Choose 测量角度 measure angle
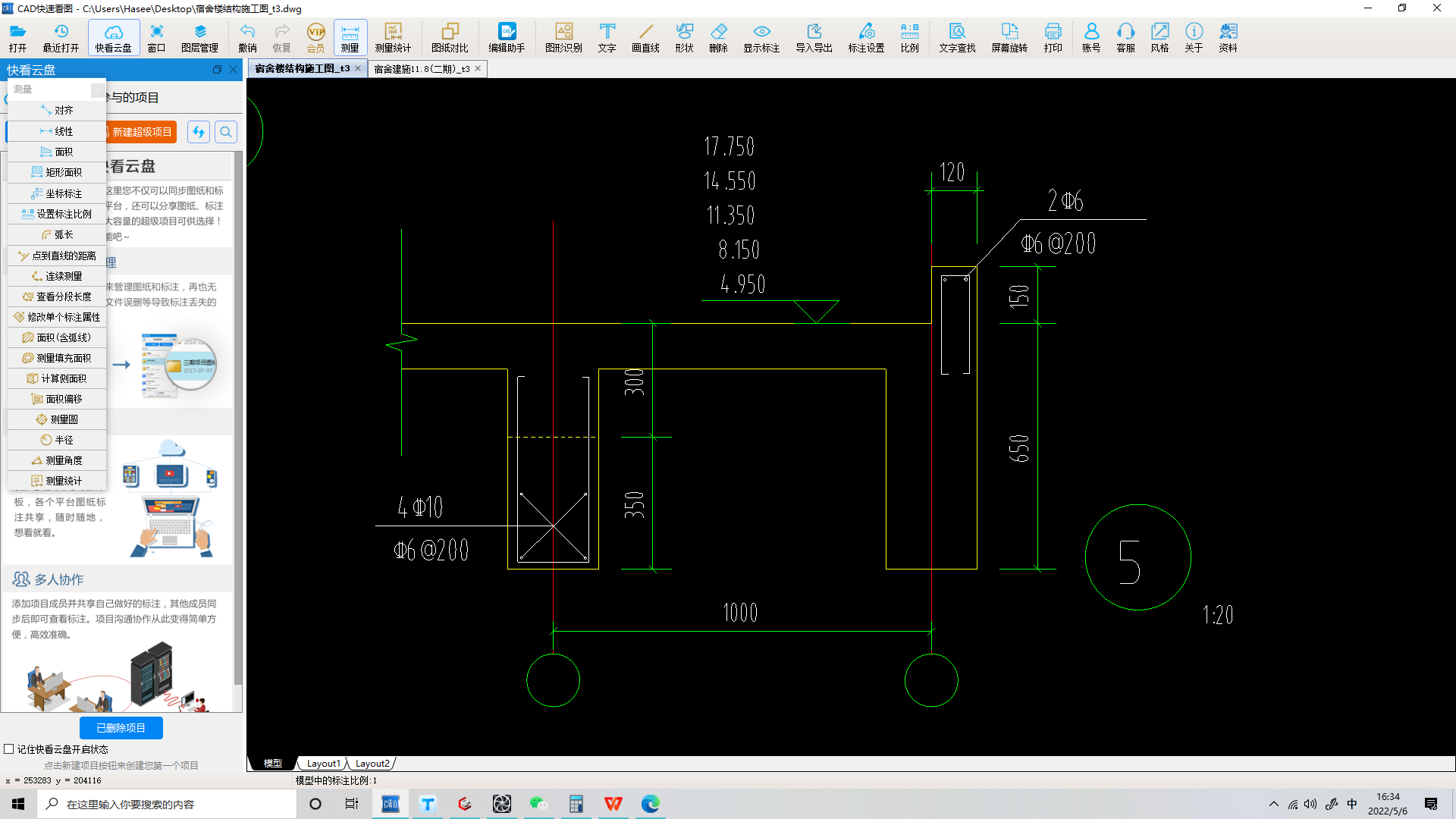This screenshot has width=1456, height=819. point(57,460)
